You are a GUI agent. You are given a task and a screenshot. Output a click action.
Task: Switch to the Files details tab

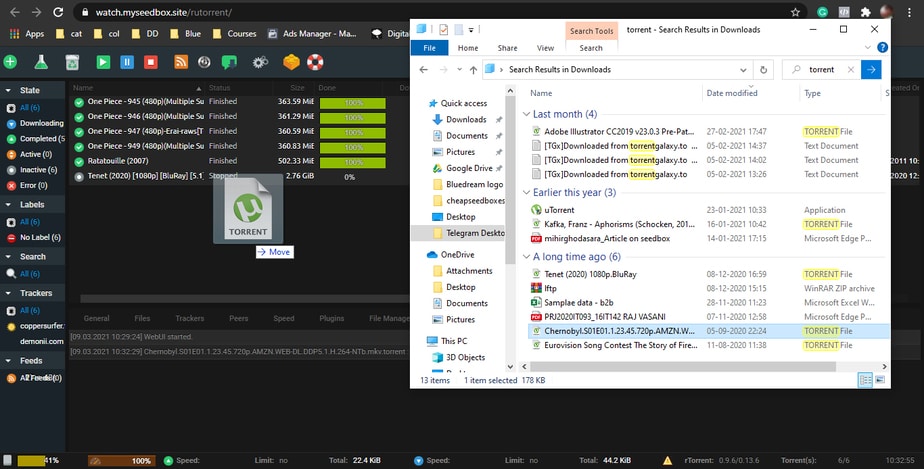(x=142, y=318)
